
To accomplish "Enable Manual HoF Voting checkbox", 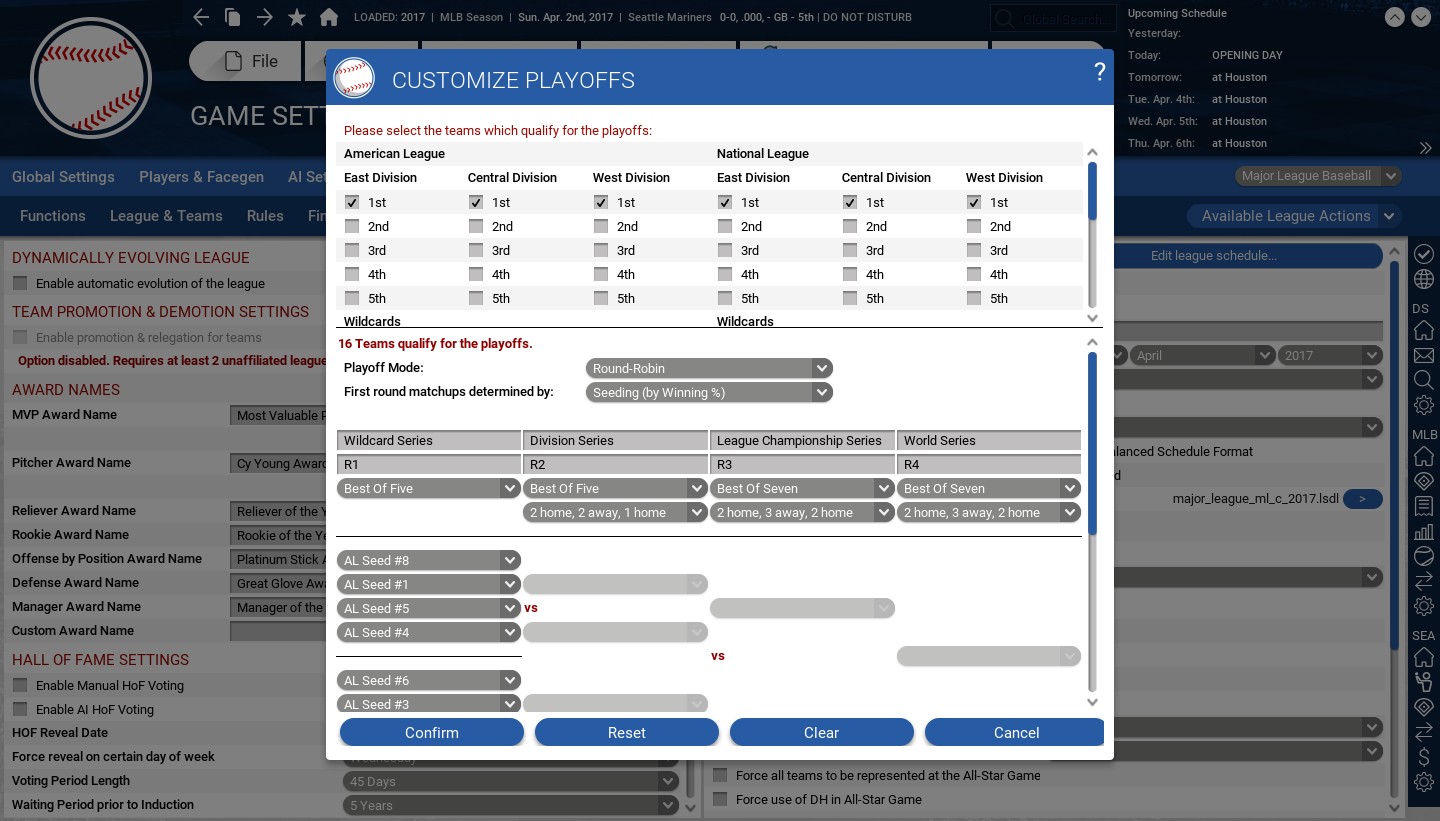I will point(20,686).
